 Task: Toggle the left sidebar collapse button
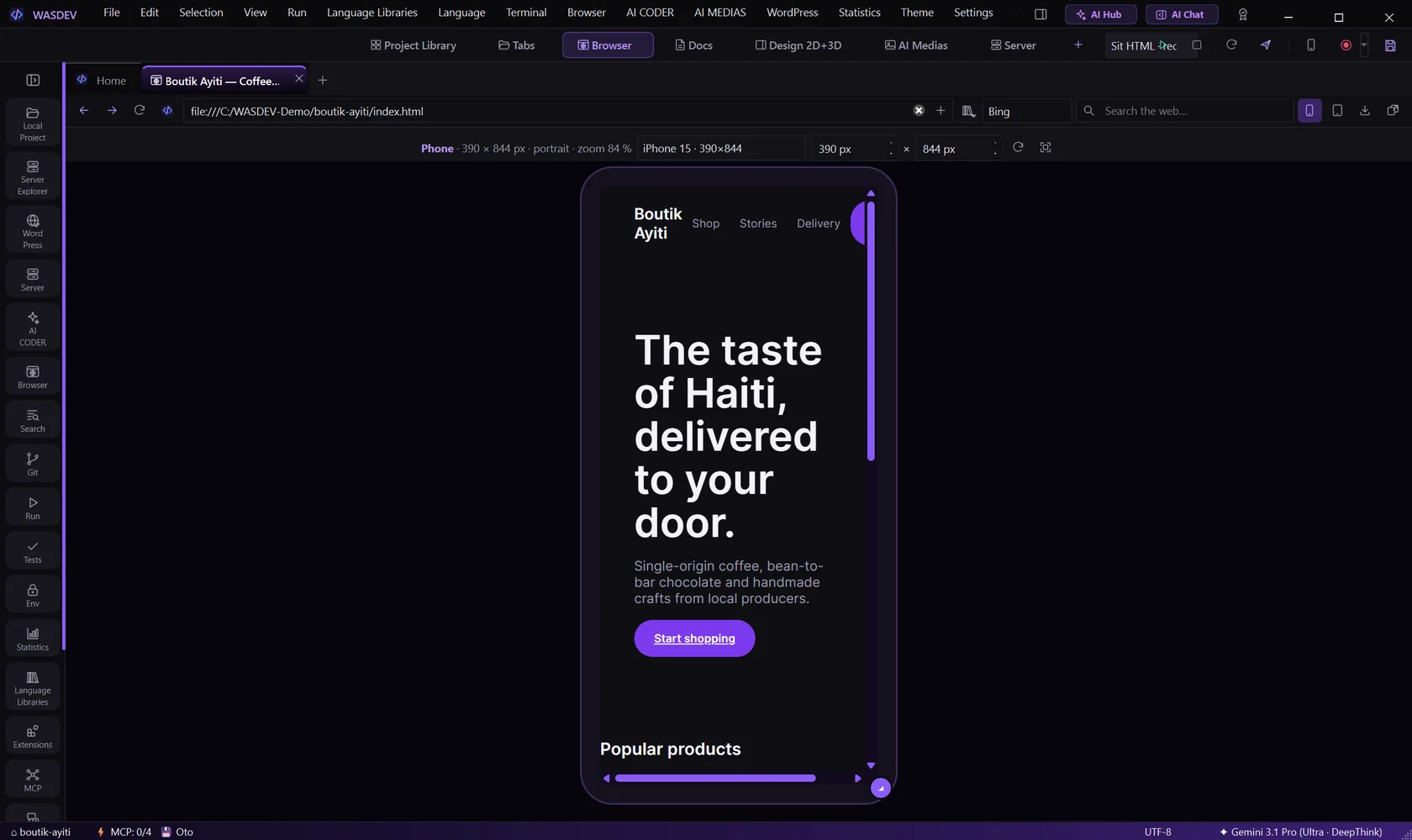(33, 80)
